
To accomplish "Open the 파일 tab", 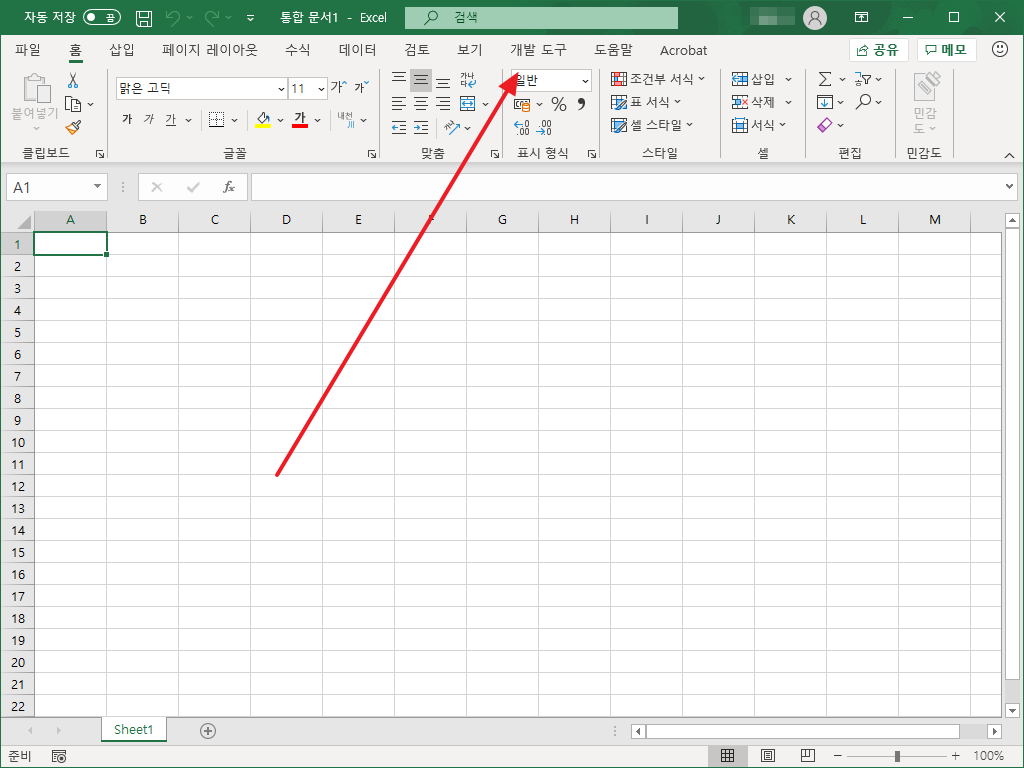I will pyautogui.click(x=27, y=50).
